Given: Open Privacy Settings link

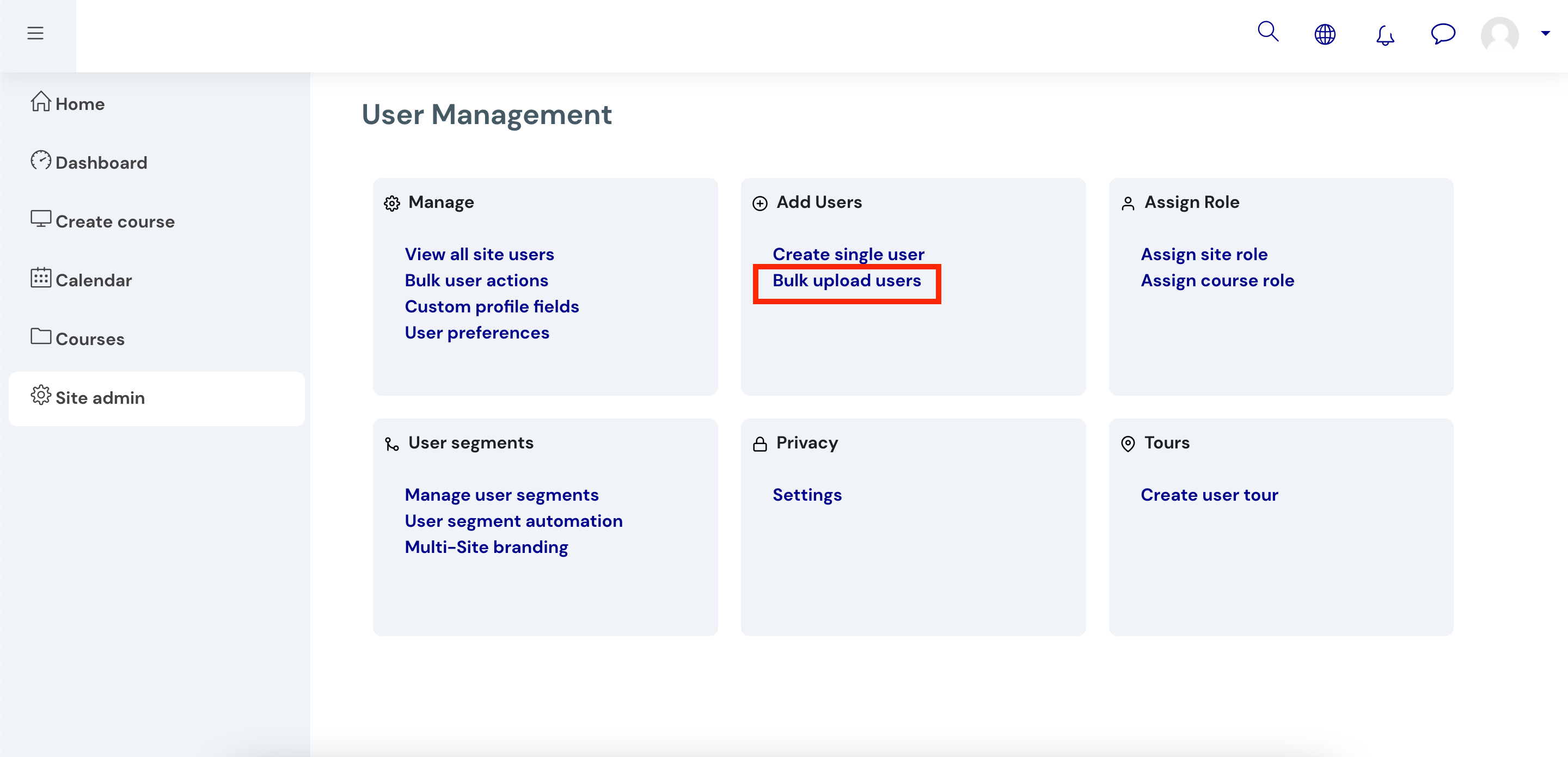Looking at the screenshot, I should coord(806,495).
